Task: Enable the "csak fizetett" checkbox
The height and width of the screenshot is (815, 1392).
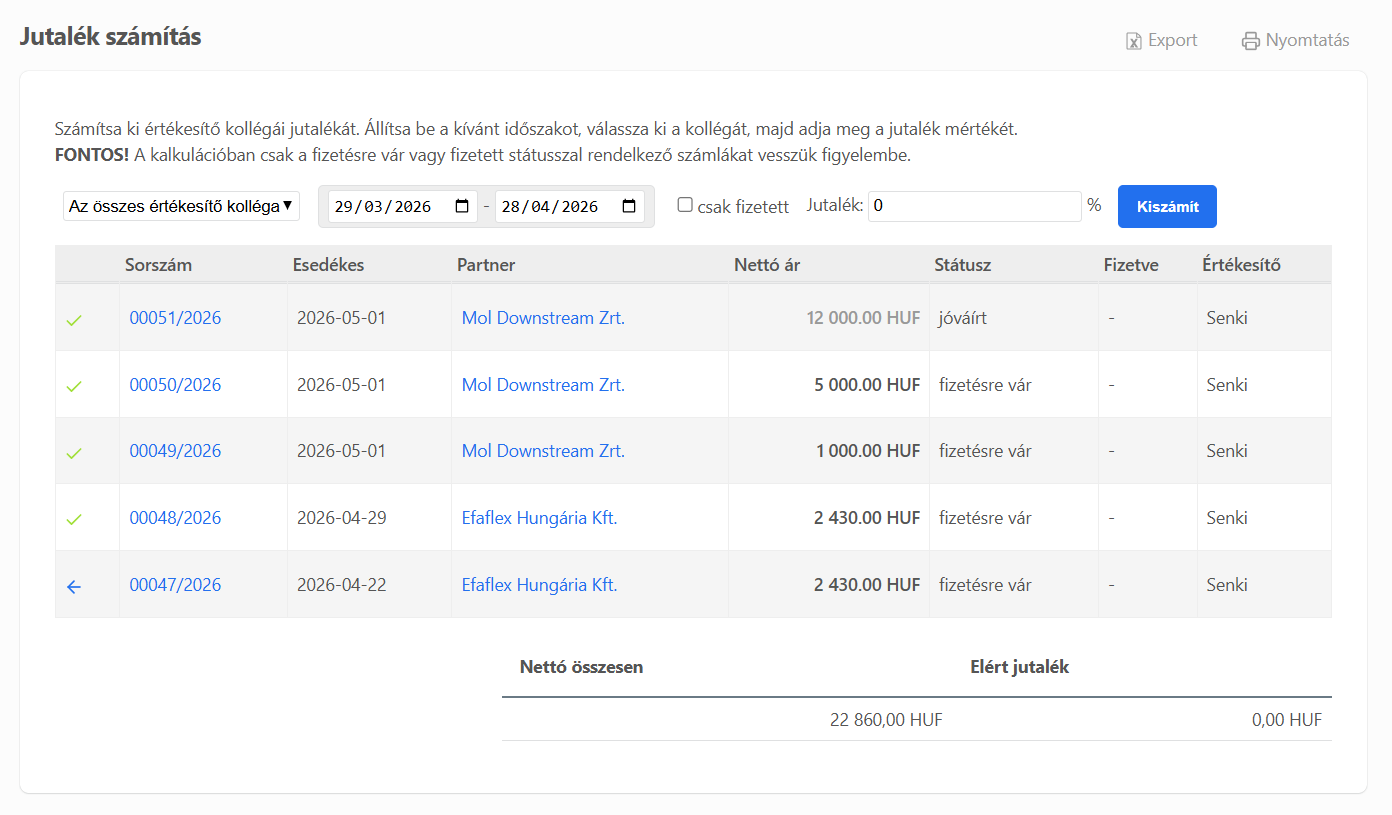Action: pos(685,205)
